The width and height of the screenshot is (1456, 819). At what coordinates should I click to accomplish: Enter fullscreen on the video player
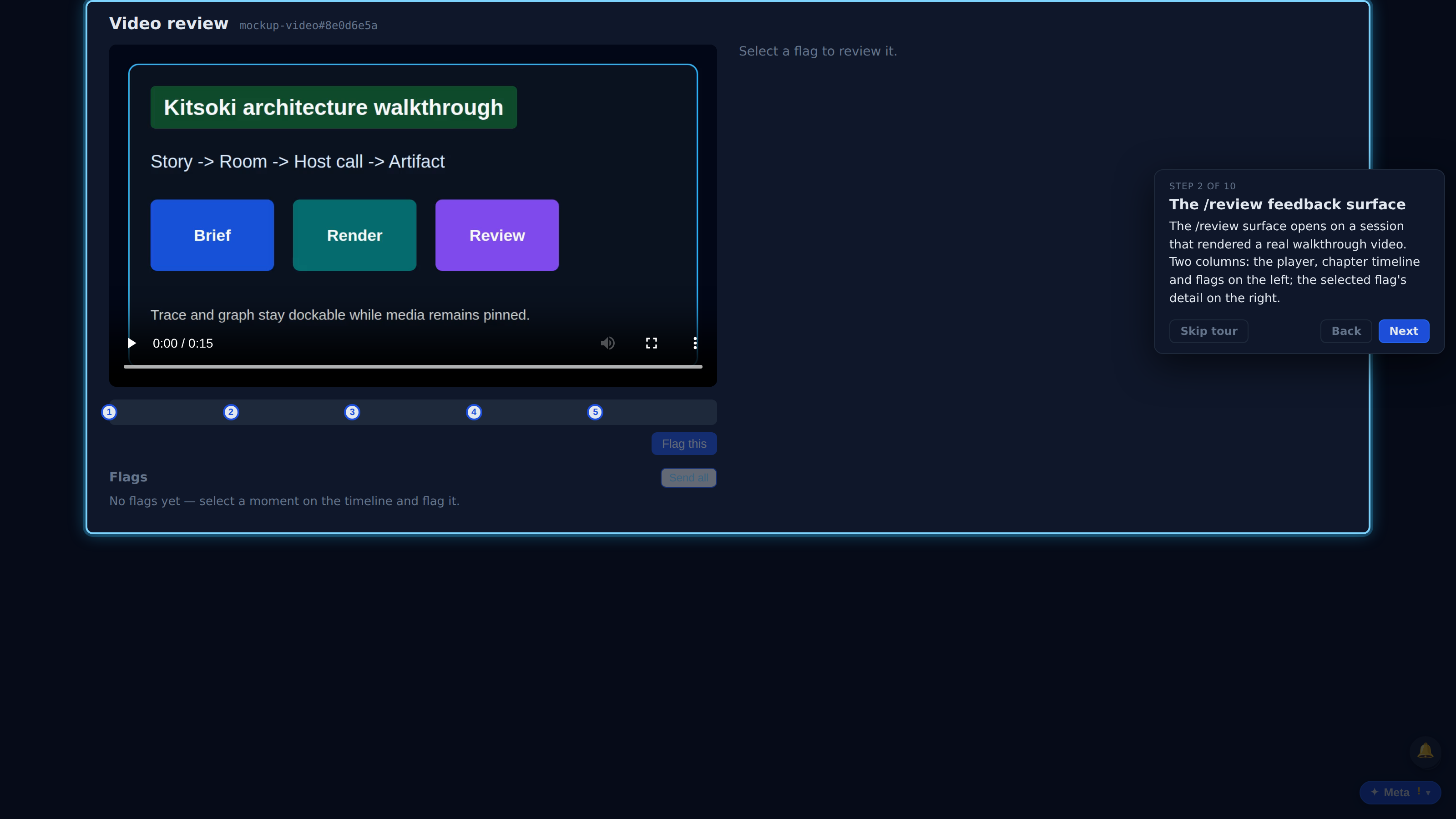(x=651, y=343)
